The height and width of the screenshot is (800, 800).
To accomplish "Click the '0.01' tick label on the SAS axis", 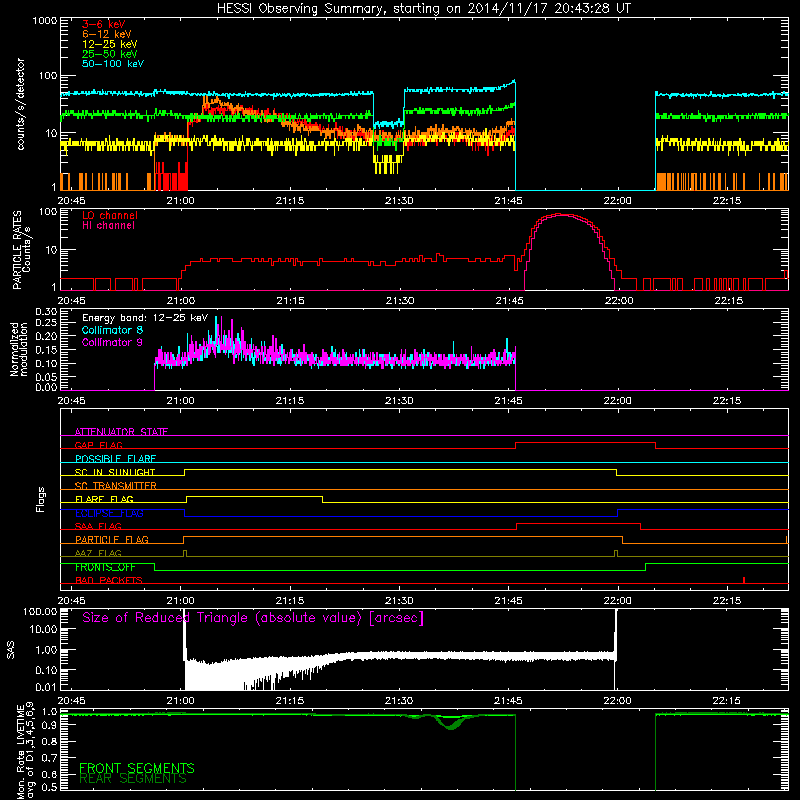I will [x=46, y=687].
